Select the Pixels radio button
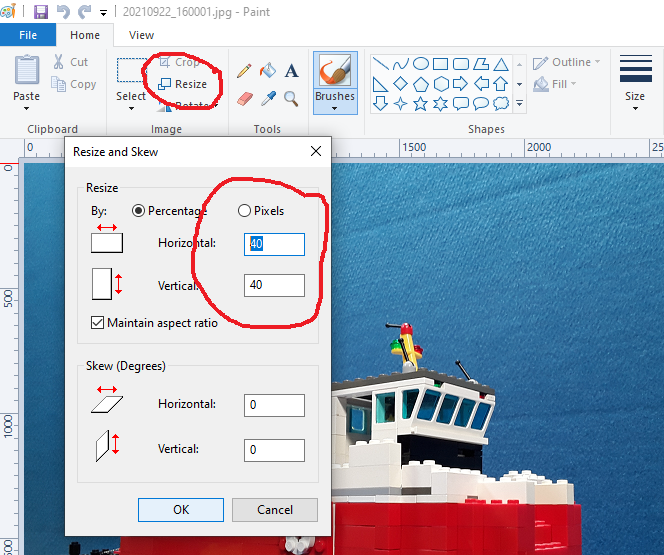This screenshot has height=555, width=664. [243, 211]
